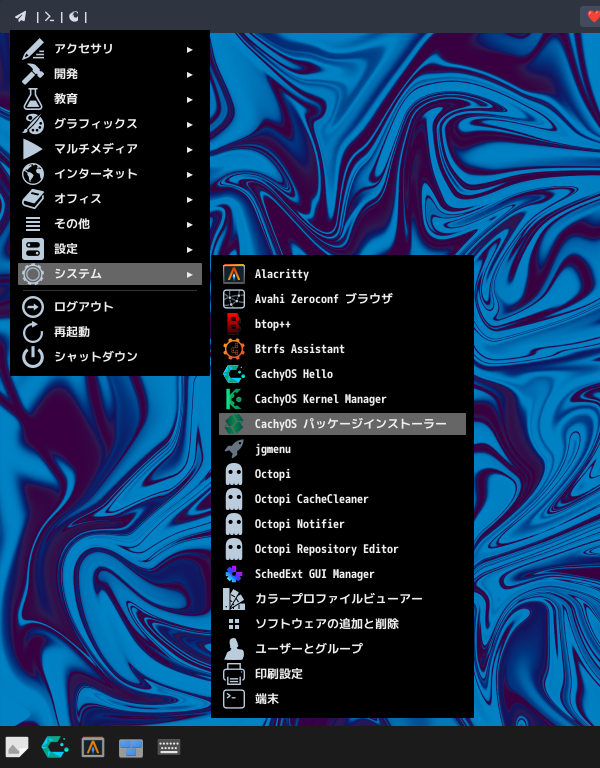
Task: Expand the アクセサリ submenu arrow
Action: pos(190,49)
